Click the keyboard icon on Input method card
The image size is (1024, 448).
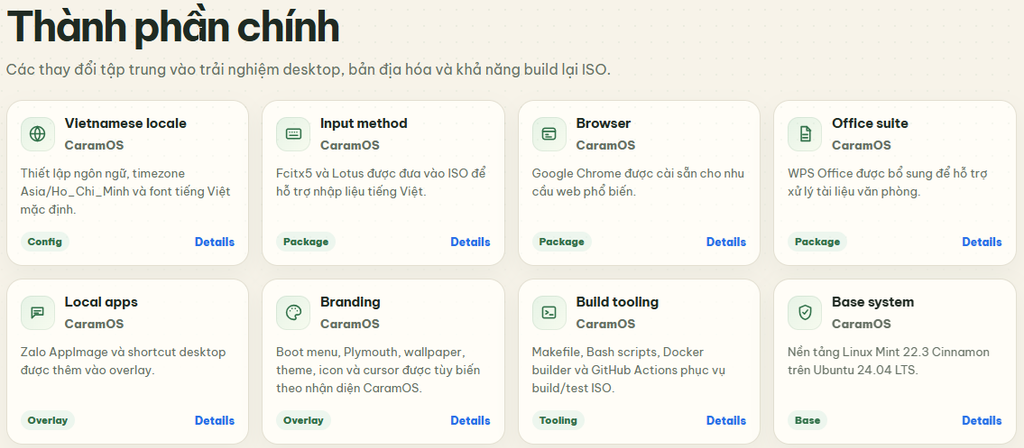[x=293, y=134]
